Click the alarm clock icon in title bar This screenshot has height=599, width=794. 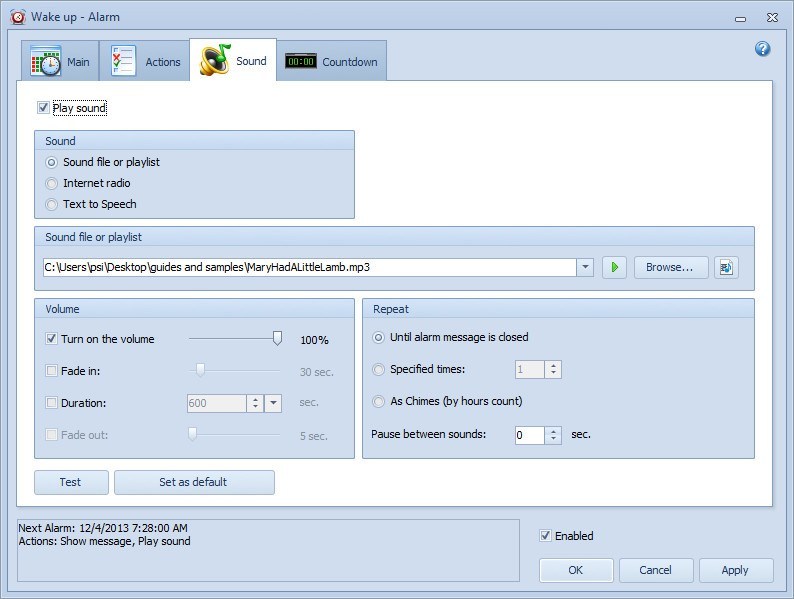18,17
